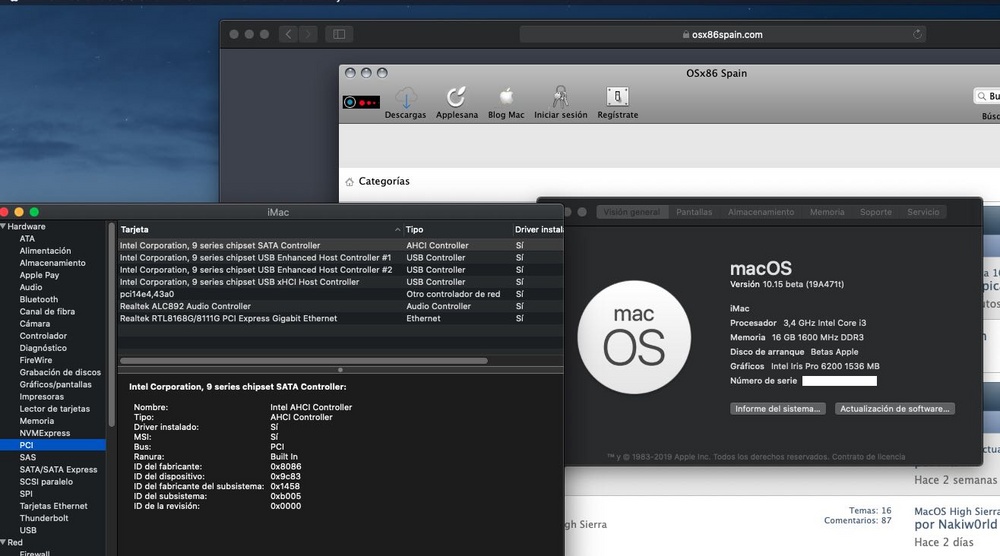Click the split pane divider handle dot

341,370
